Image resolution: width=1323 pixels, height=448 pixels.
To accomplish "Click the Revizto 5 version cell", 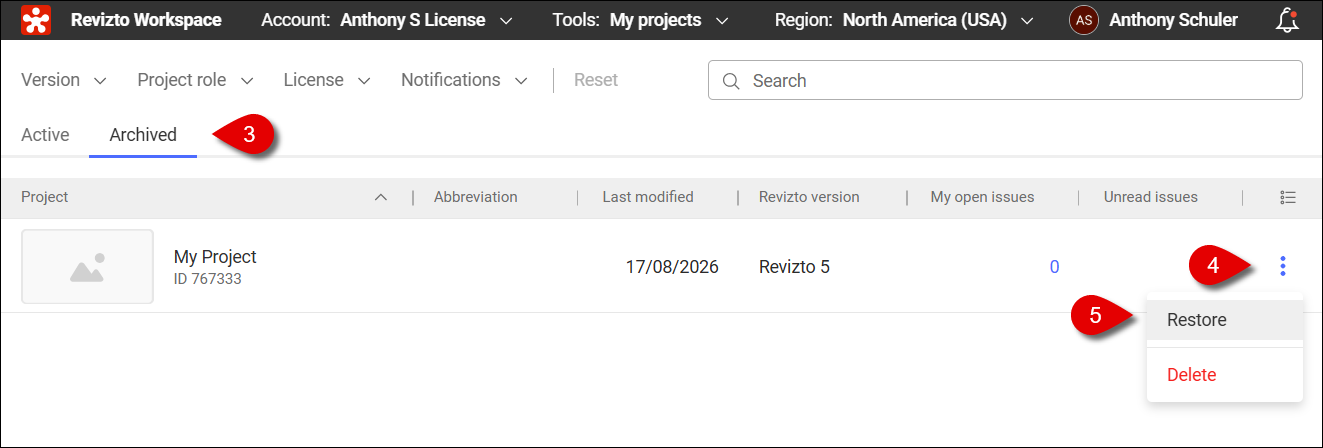I will pyautogui.click(x=794, y=267).
